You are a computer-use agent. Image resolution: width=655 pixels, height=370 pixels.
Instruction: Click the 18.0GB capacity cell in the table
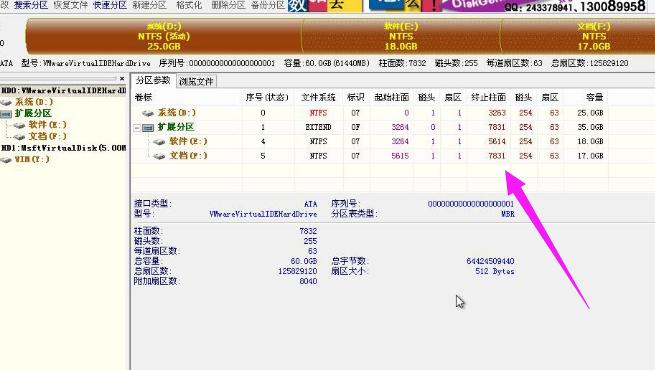click(590, 142)
